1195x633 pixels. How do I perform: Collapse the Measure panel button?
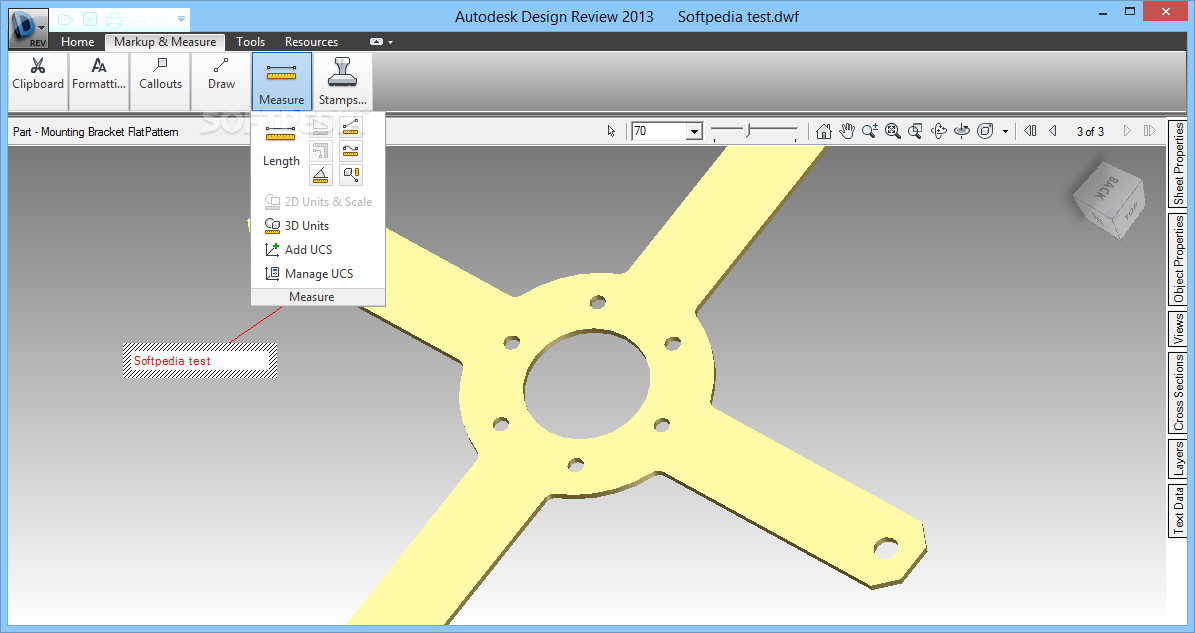pyautogui.click(x=281, y=82)
